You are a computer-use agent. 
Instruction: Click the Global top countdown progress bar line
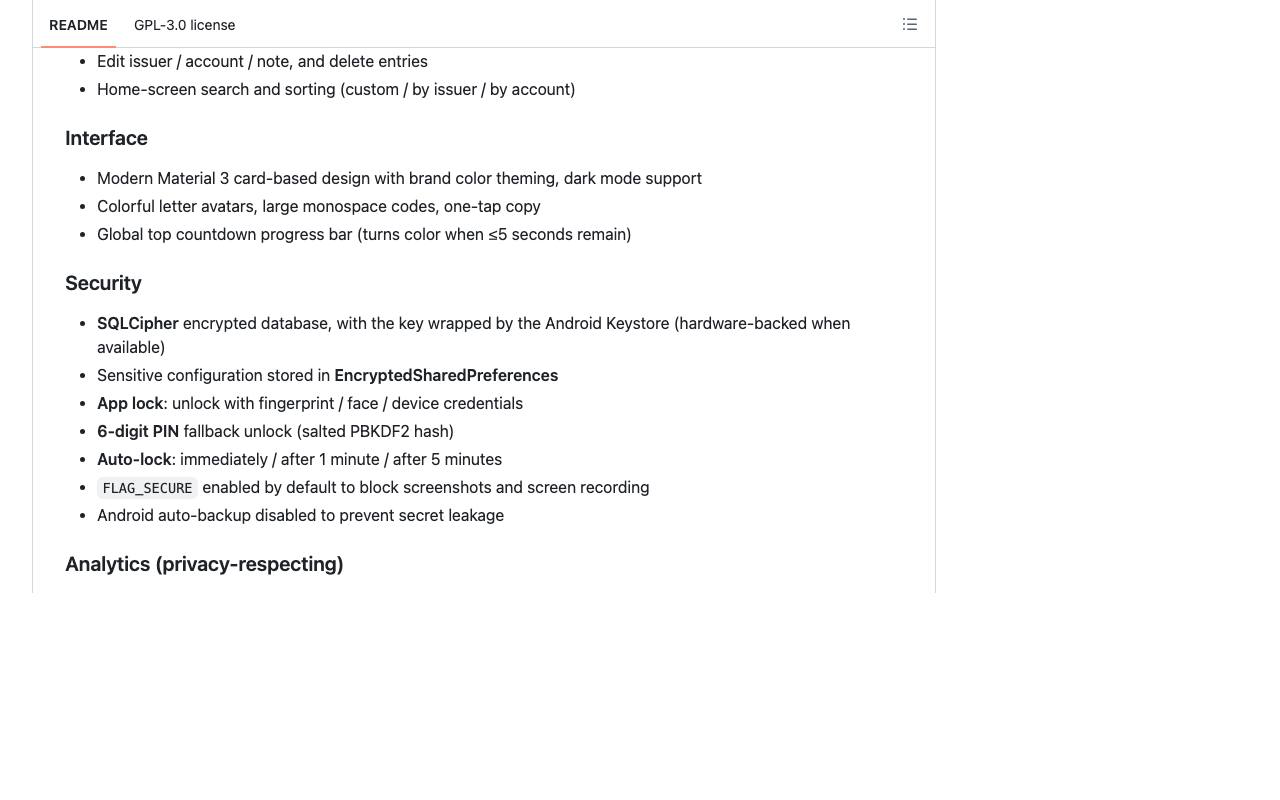364,234
